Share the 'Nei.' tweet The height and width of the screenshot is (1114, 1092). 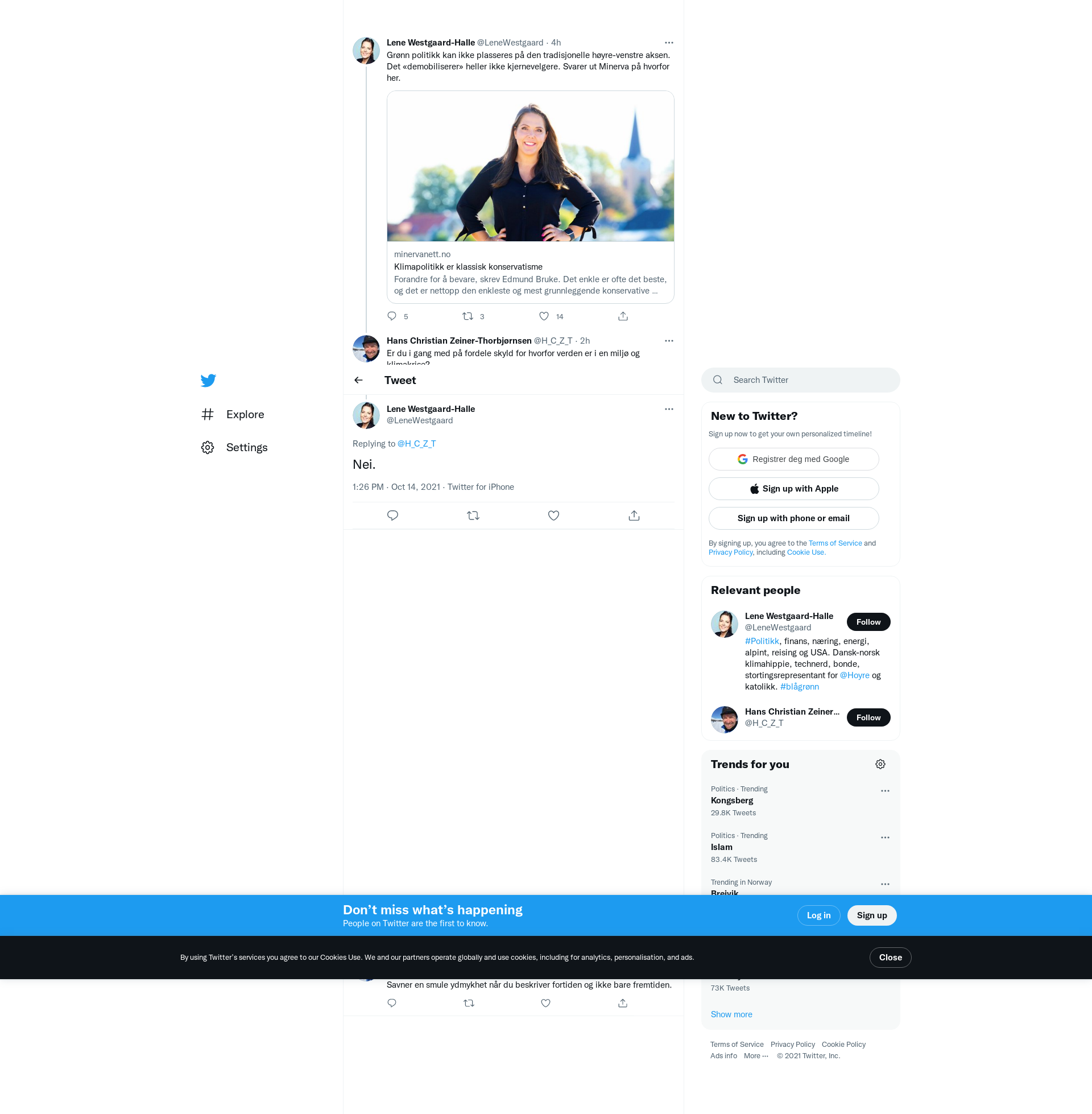click(634, 515)
